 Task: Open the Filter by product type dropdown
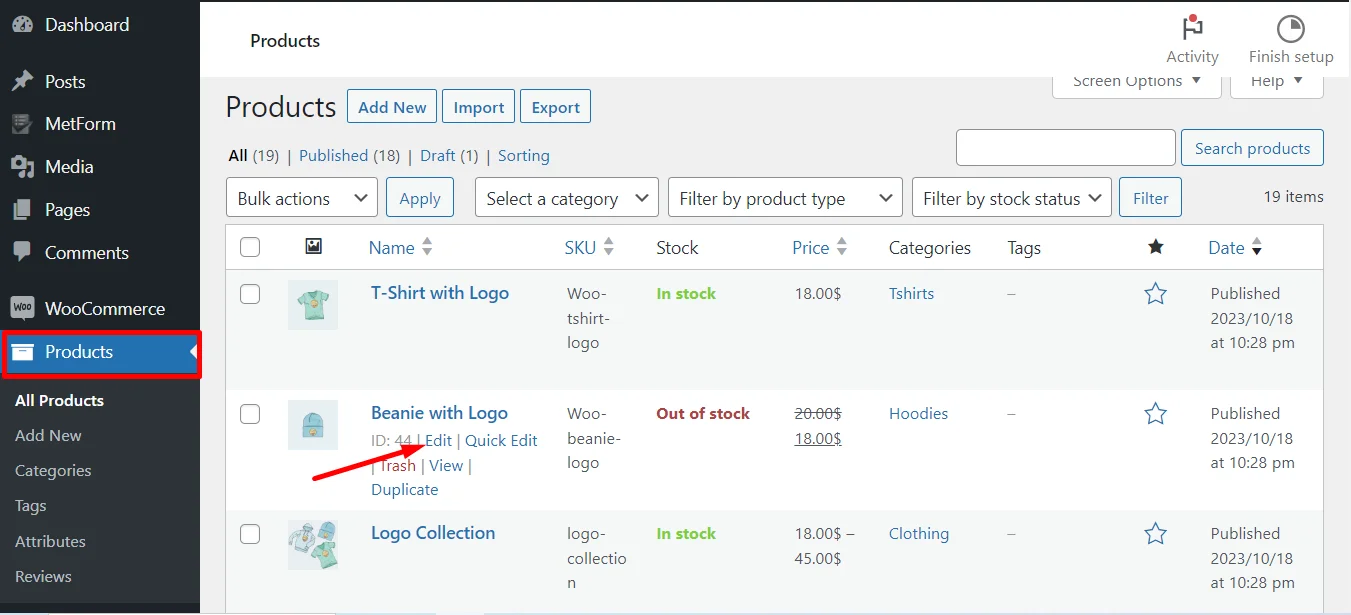tap(785, 198)
